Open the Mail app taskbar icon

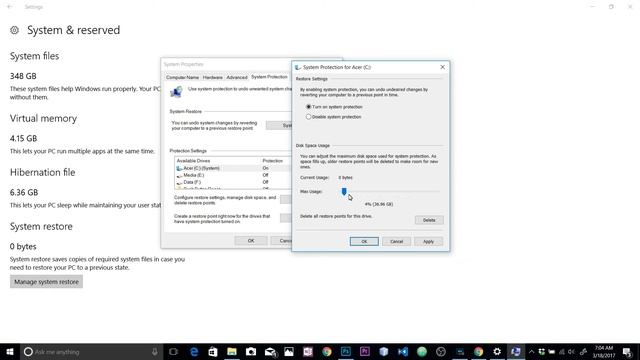(x=270, y=351)
